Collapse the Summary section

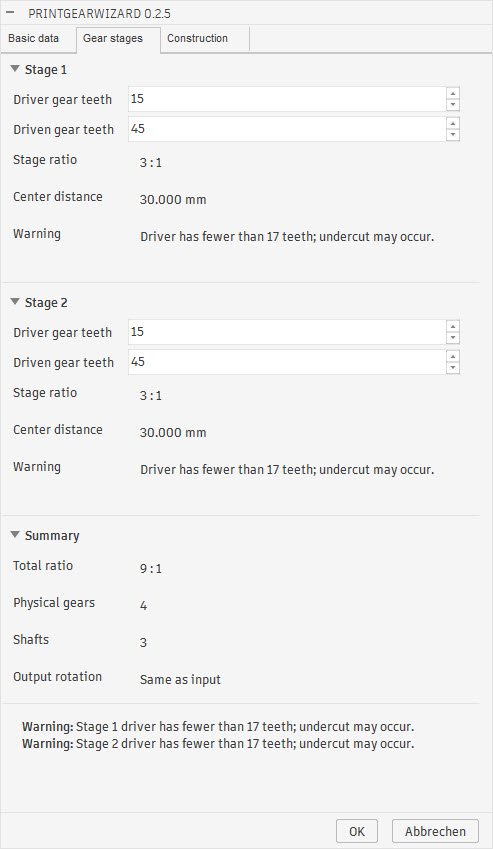[15, 534]
